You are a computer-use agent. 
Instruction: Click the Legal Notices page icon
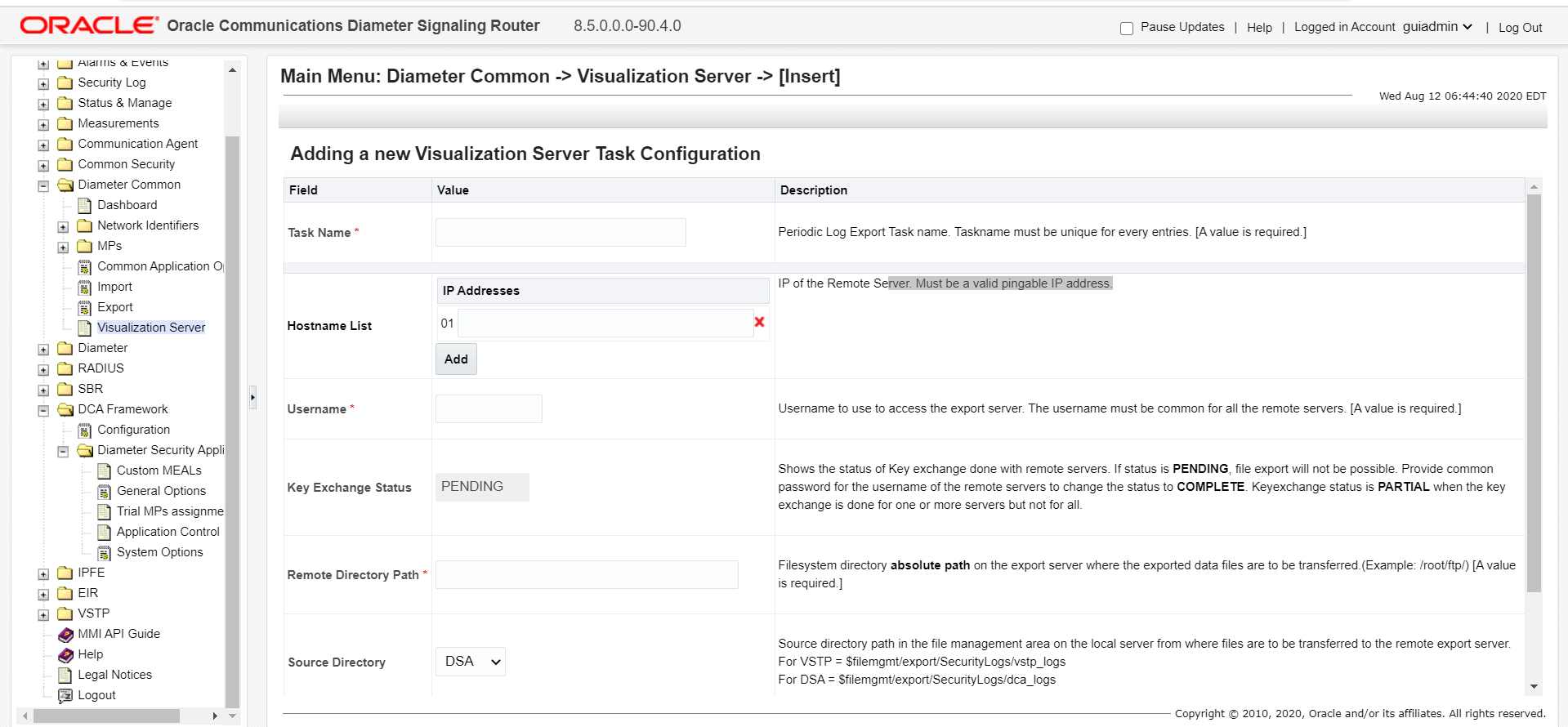click(65, 675)
